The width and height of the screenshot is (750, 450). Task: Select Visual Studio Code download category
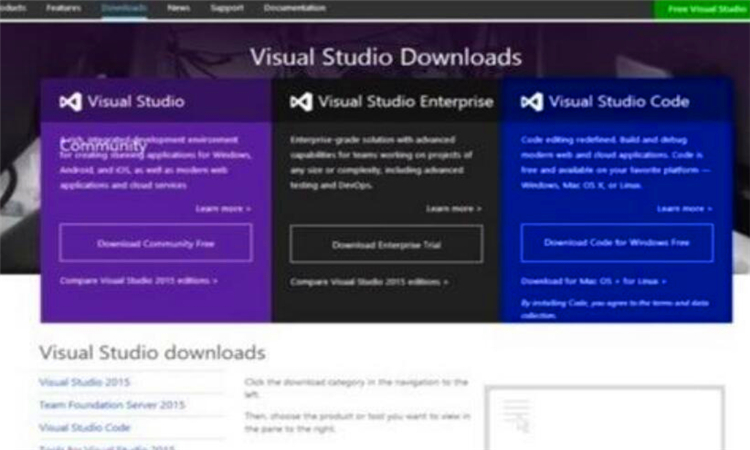85,427
